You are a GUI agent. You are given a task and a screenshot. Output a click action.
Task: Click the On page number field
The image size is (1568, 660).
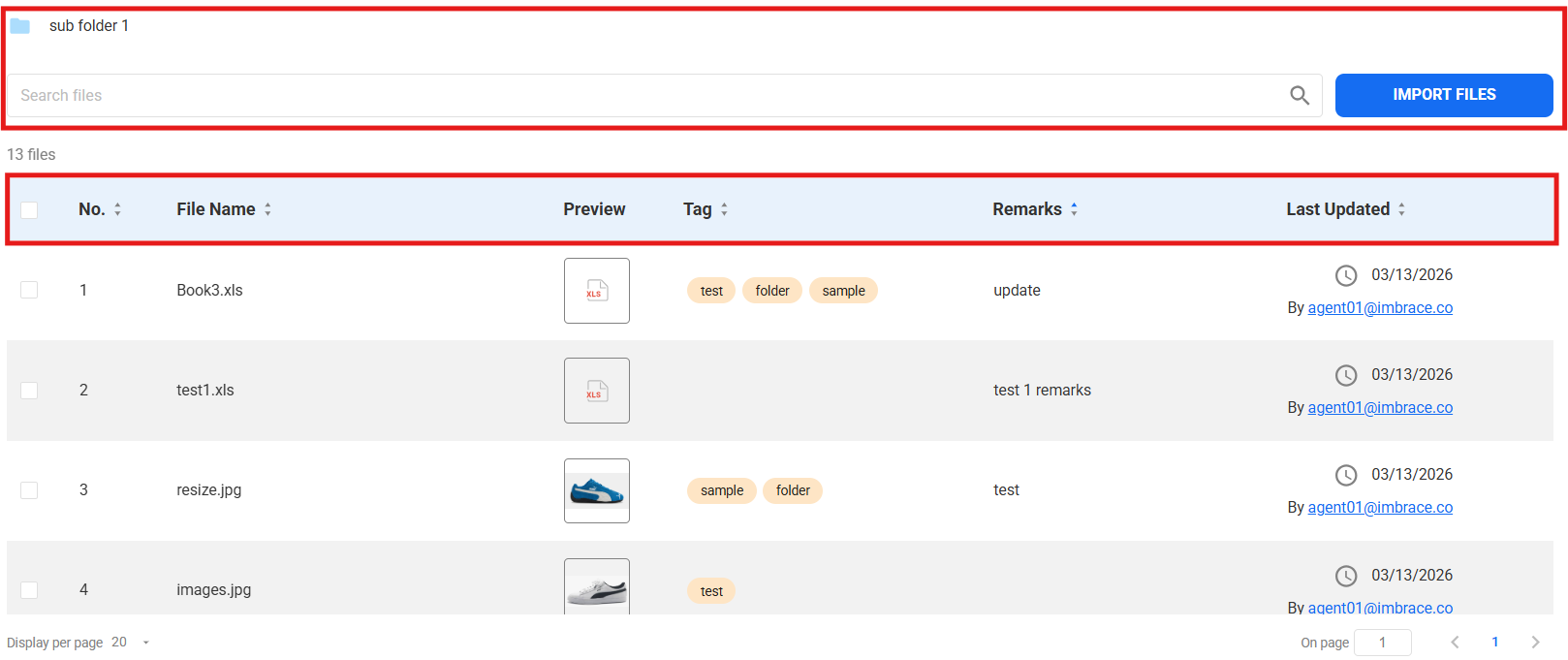point(1382,643)
